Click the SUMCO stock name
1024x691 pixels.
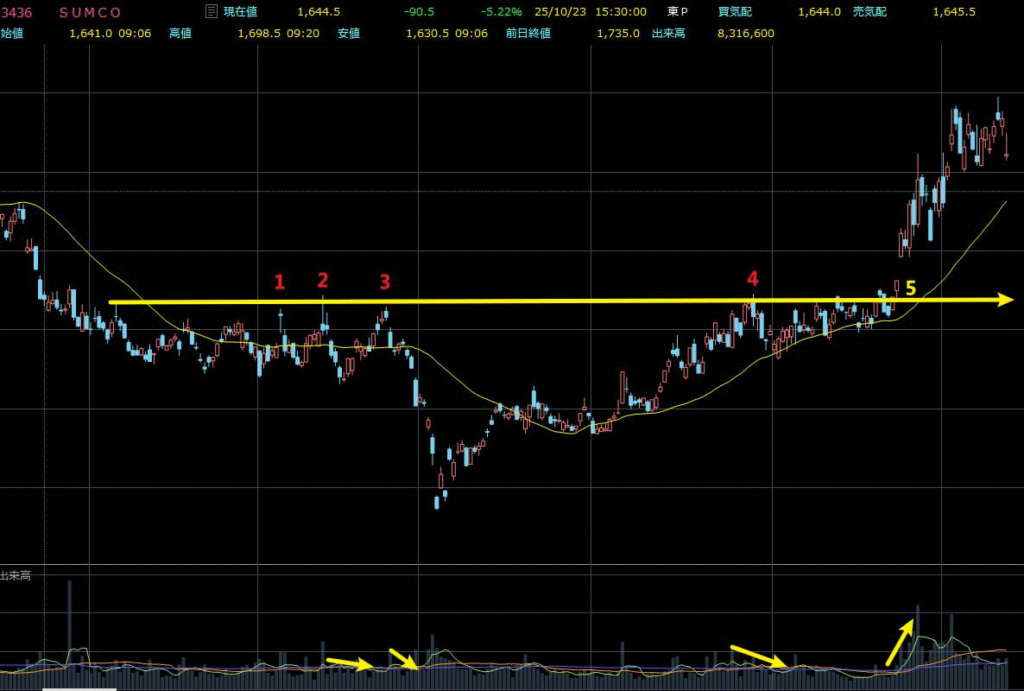(x=90, y=12)
